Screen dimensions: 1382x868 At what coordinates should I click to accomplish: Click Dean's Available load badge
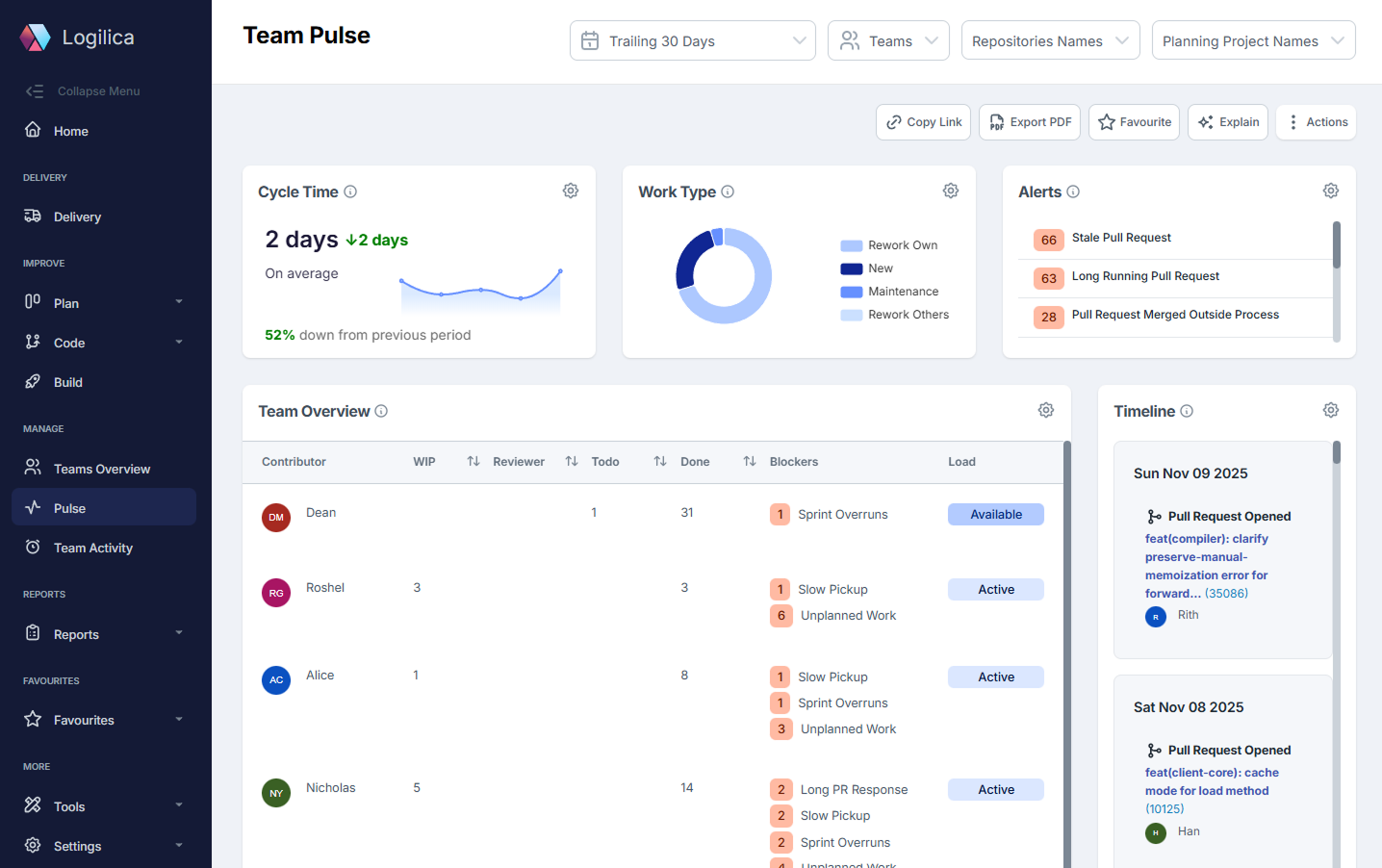[996, 514]
